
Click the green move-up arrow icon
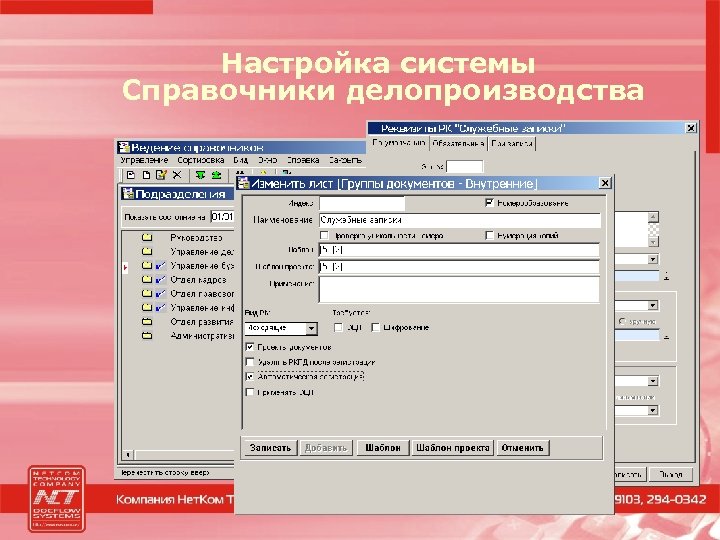[x=216, y=175]
